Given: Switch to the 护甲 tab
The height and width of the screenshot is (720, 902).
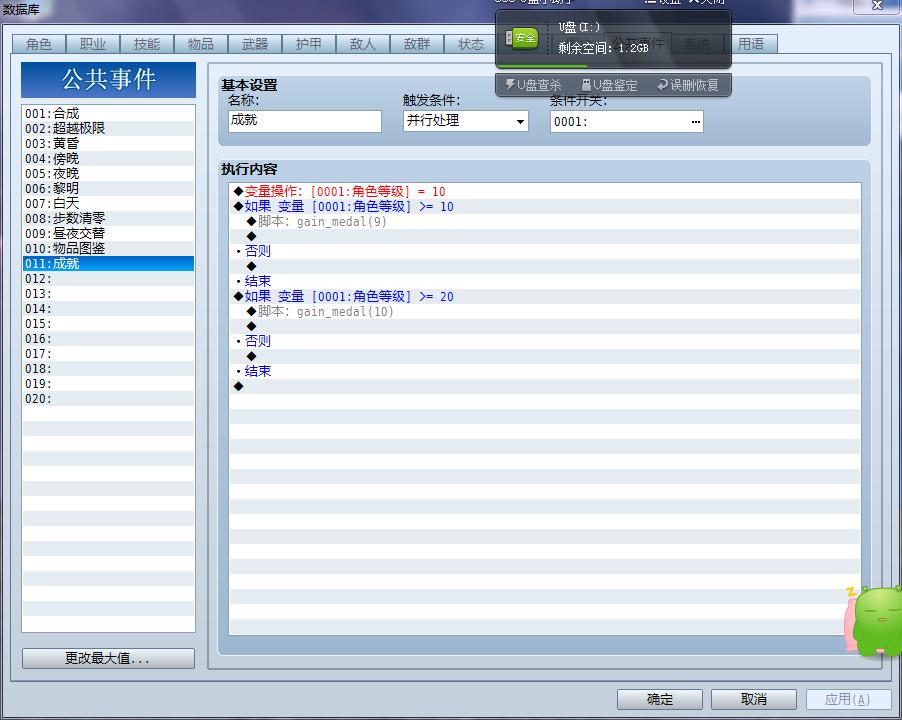Looking at the screenshot, I should [309, 44].
